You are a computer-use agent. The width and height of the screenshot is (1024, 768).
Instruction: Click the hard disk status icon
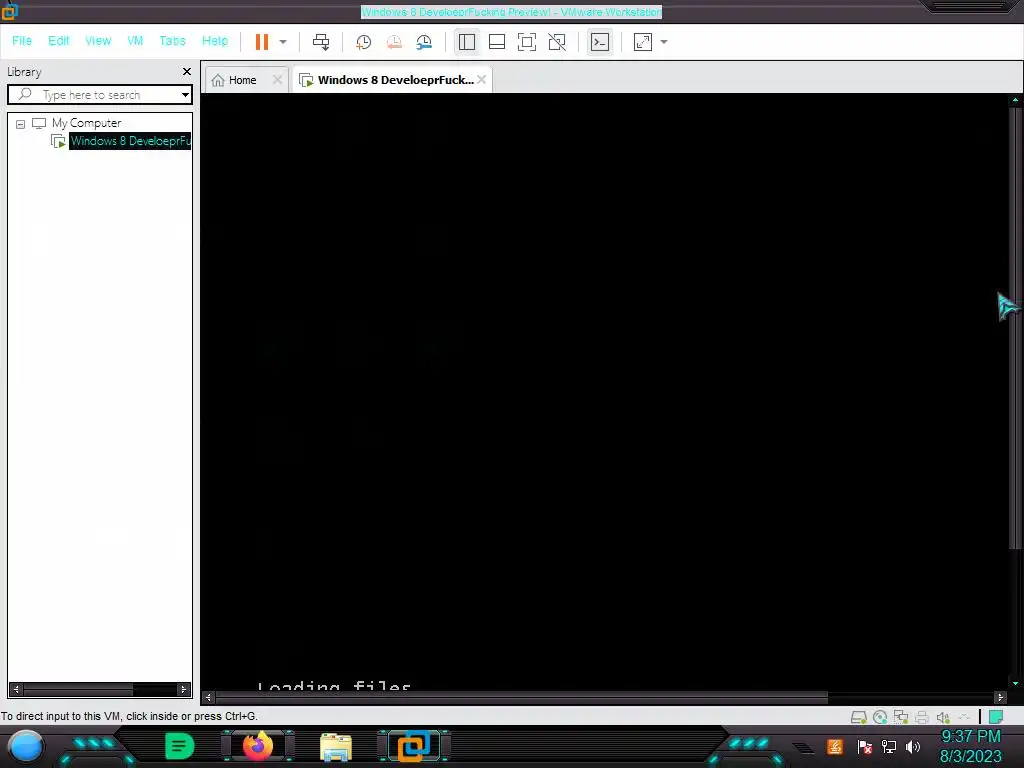858,718
